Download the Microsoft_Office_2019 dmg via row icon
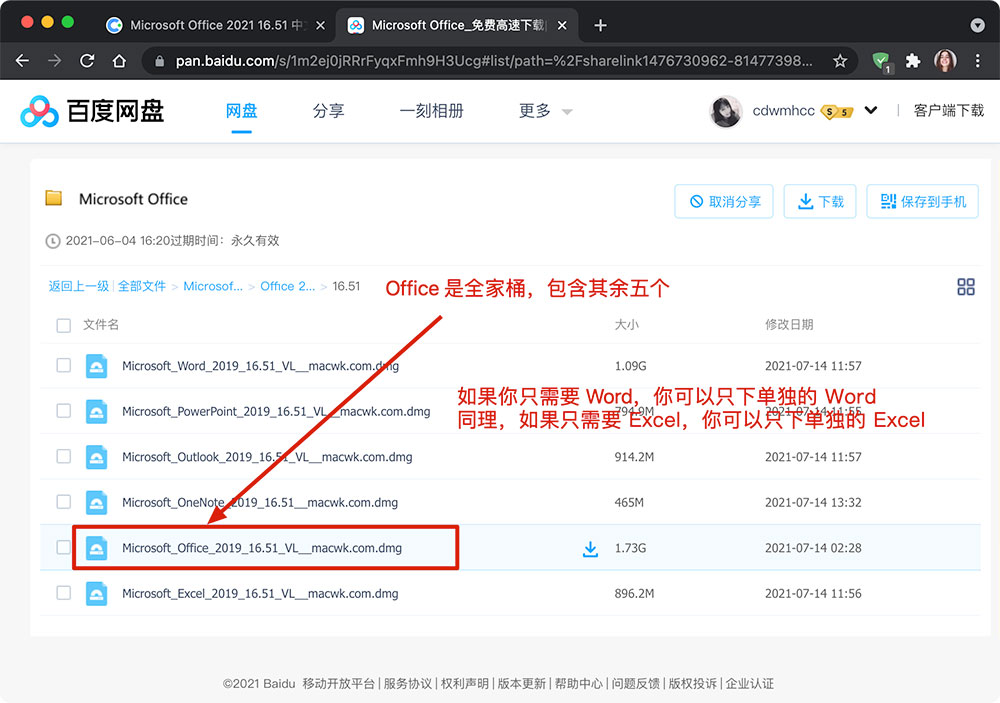Image resolution: width=1000 pixels, height=703 pixels. 591,549
